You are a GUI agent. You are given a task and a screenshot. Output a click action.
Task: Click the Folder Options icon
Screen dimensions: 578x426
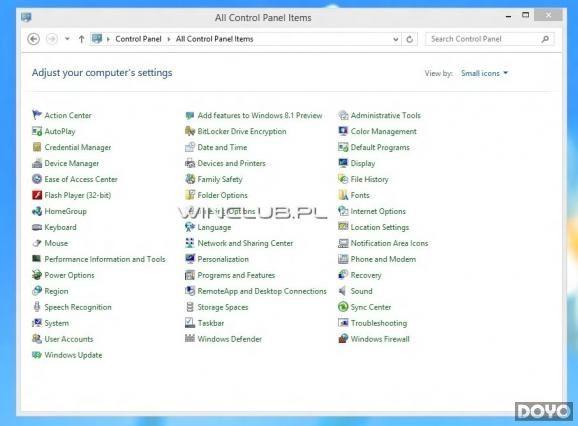pyautogui.click(x=190, y=195)
